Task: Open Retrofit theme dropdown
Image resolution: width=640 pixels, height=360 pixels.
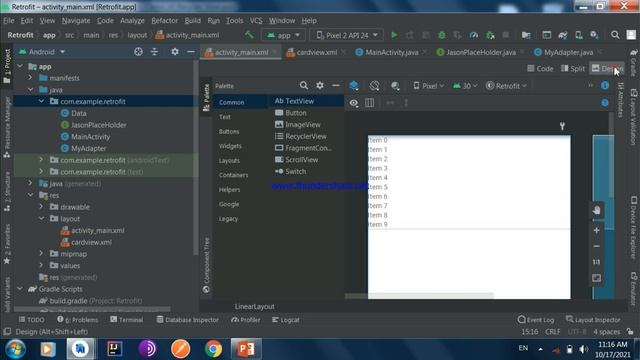Action: [507, 86]
